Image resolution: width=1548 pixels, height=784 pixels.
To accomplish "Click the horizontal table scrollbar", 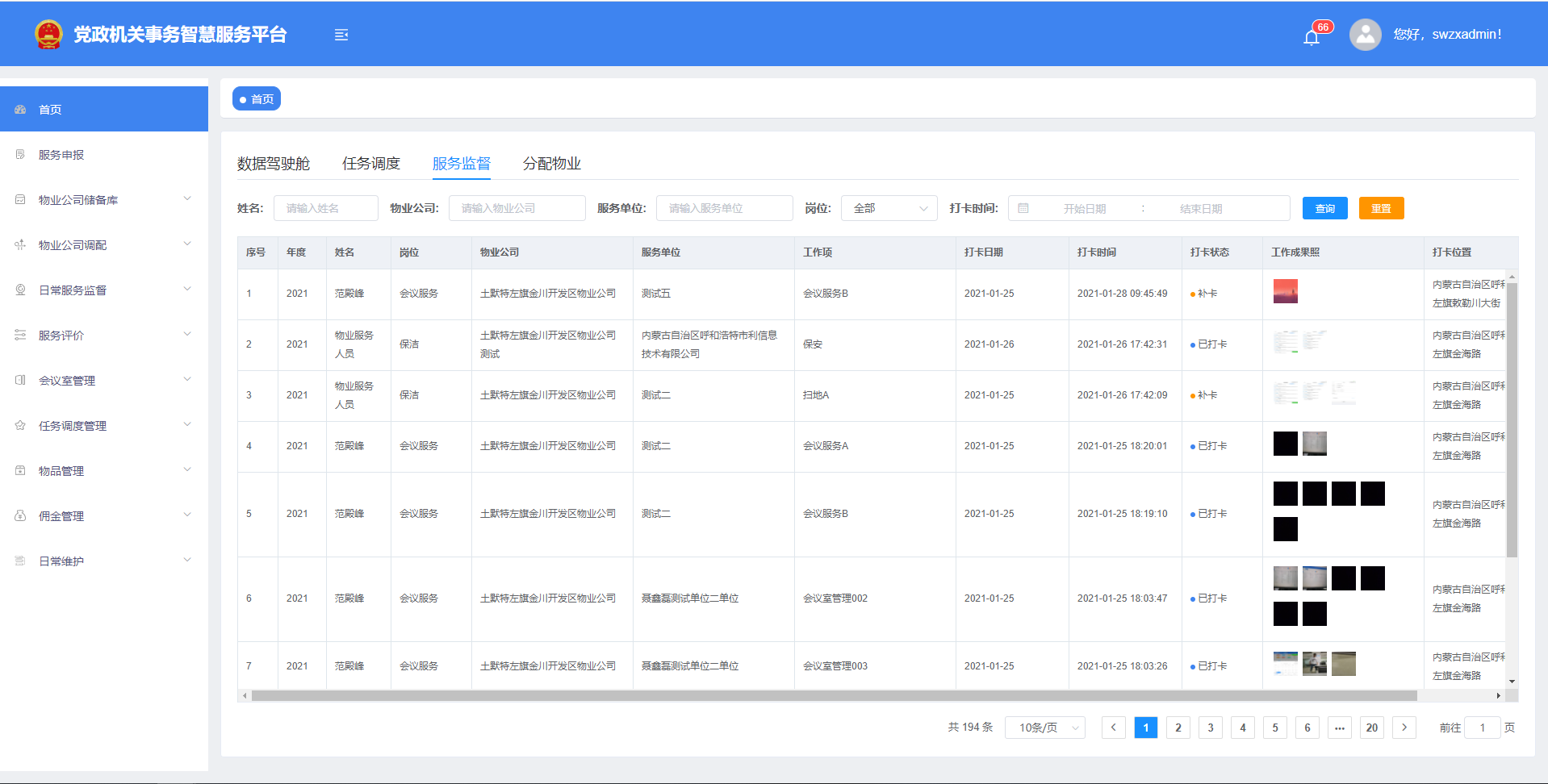I will (x=833, y=695).
